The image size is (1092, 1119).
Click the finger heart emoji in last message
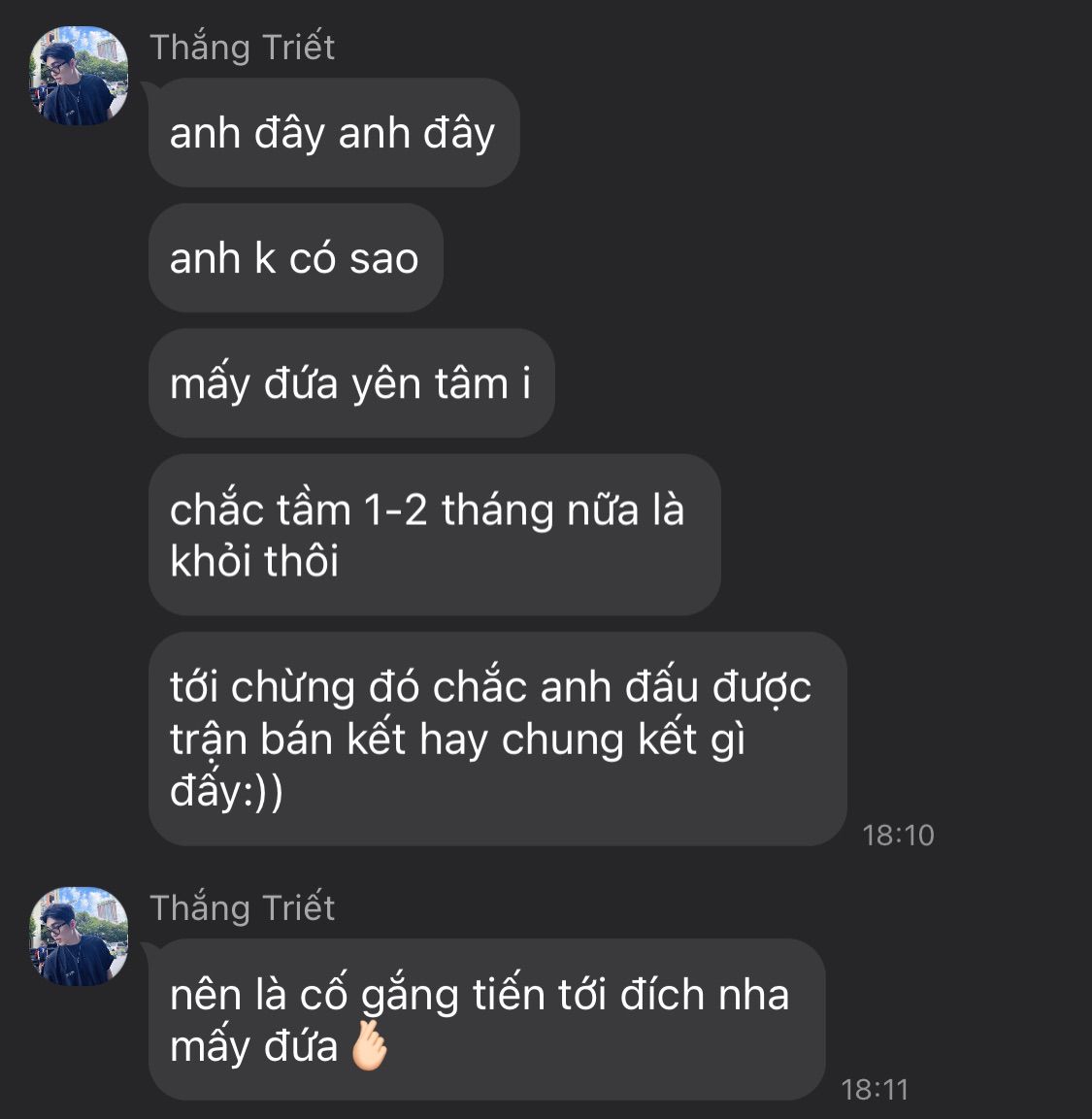point(371,1045)
